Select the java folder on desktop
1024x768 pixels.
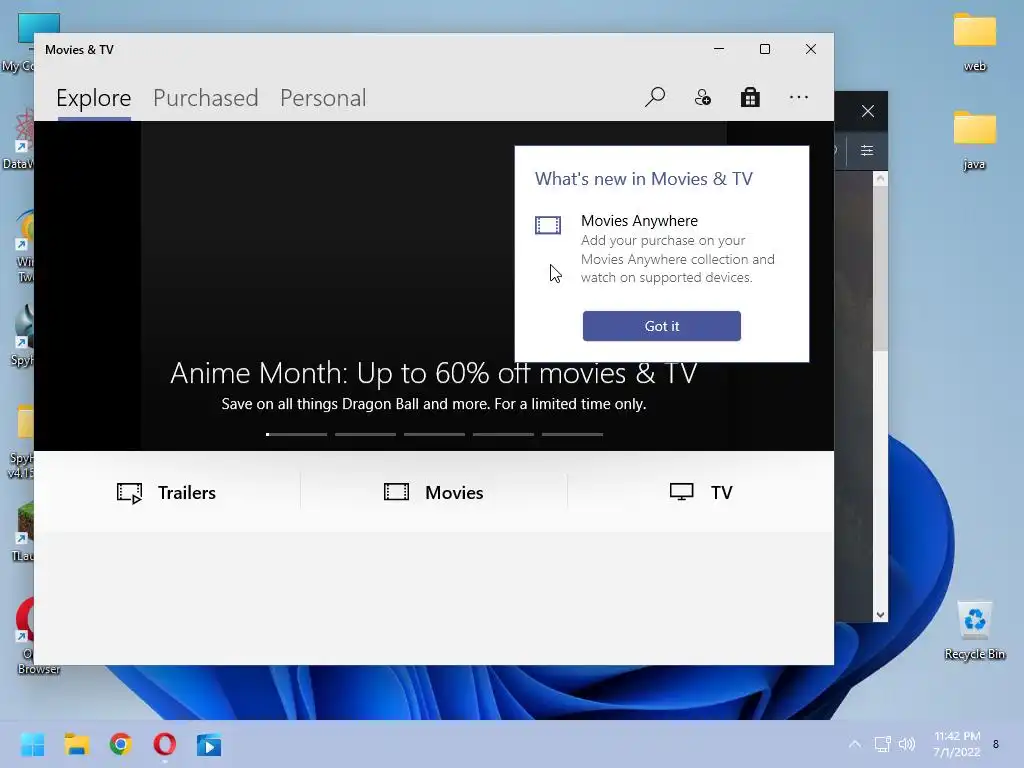pos(974,140)
